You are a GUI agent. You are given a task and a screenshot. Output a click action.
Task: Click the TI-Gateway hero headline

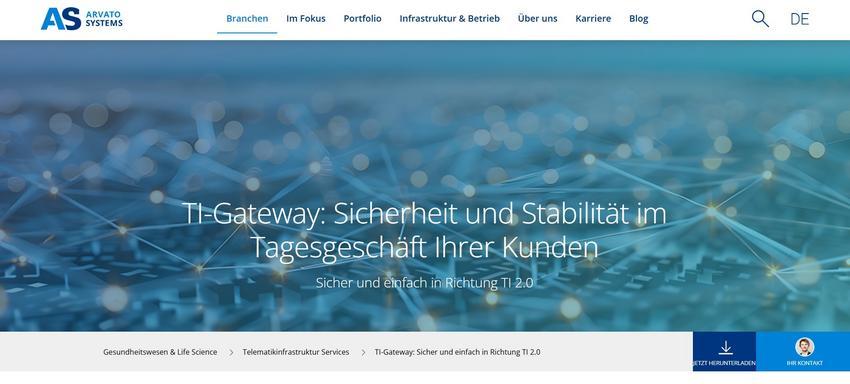[x=424, y=231]
